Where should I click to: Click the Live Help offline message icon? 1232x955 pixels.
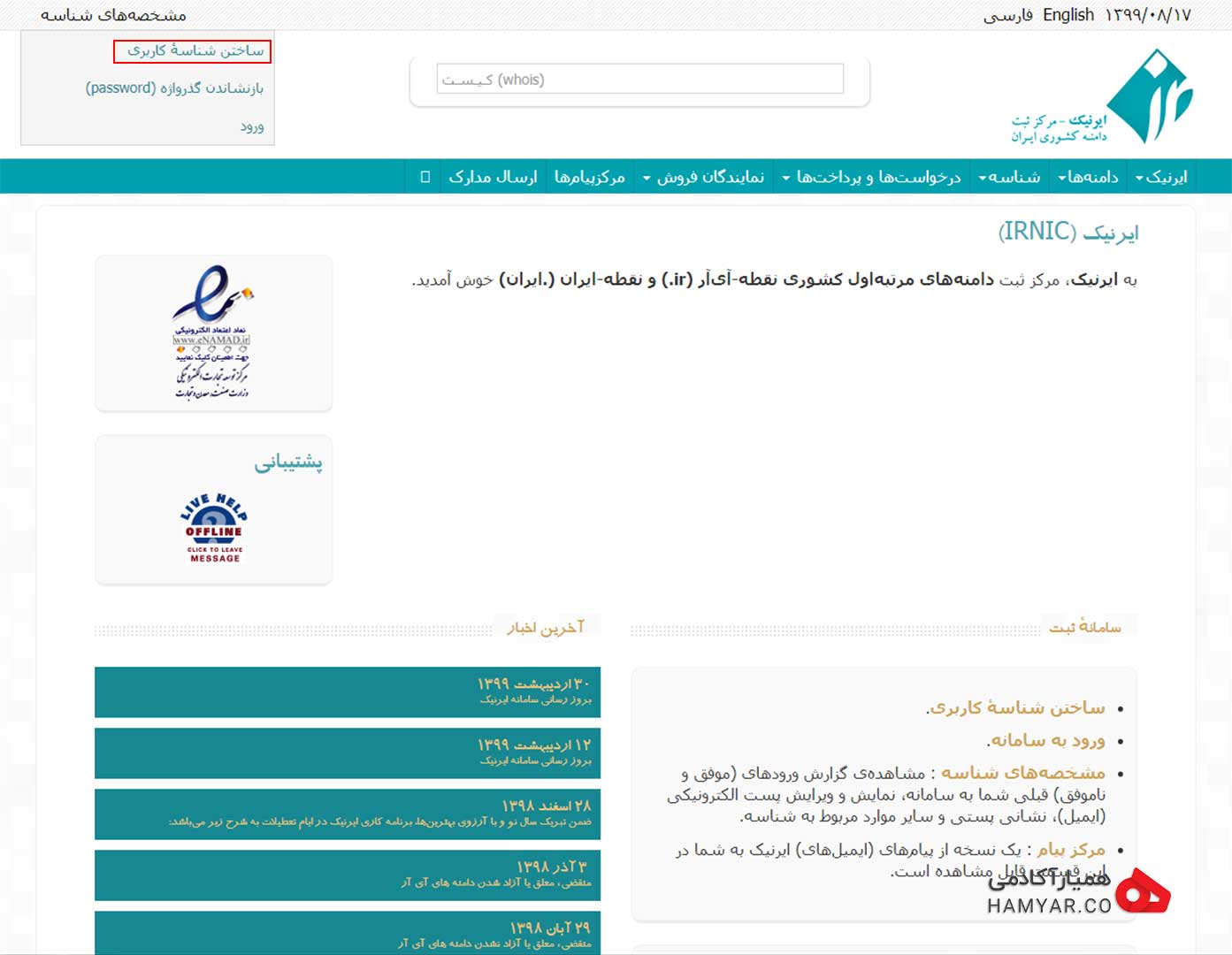point(214,528)
